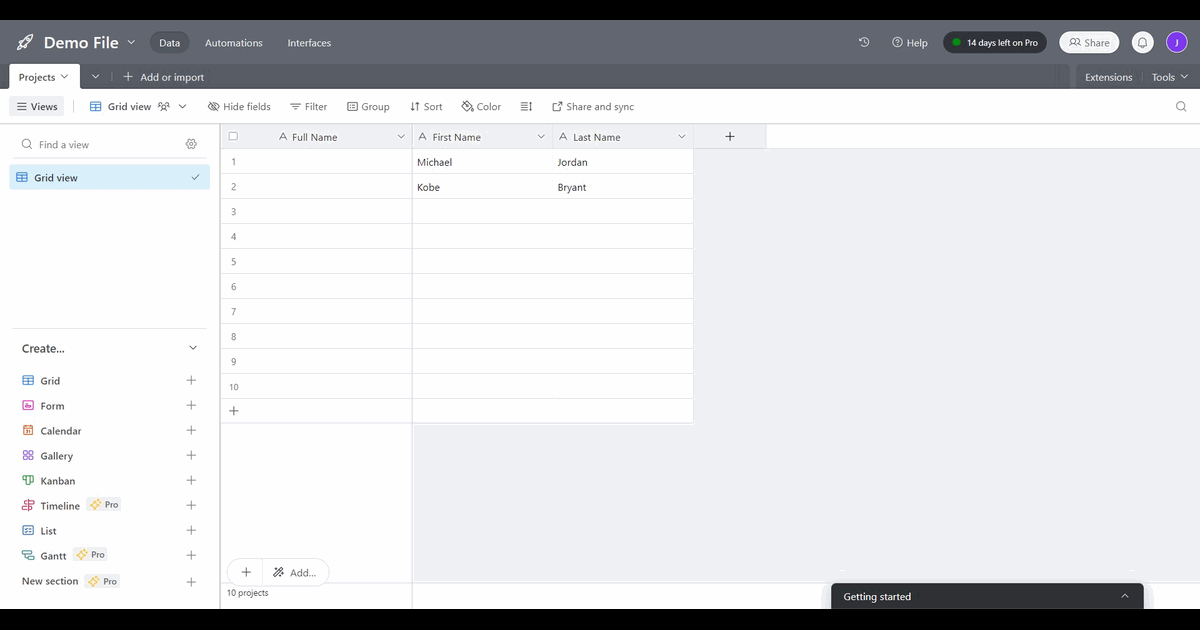Open the Demo File name dropdown
This screenshot has height=630, width=1200.
click(131, 42)
